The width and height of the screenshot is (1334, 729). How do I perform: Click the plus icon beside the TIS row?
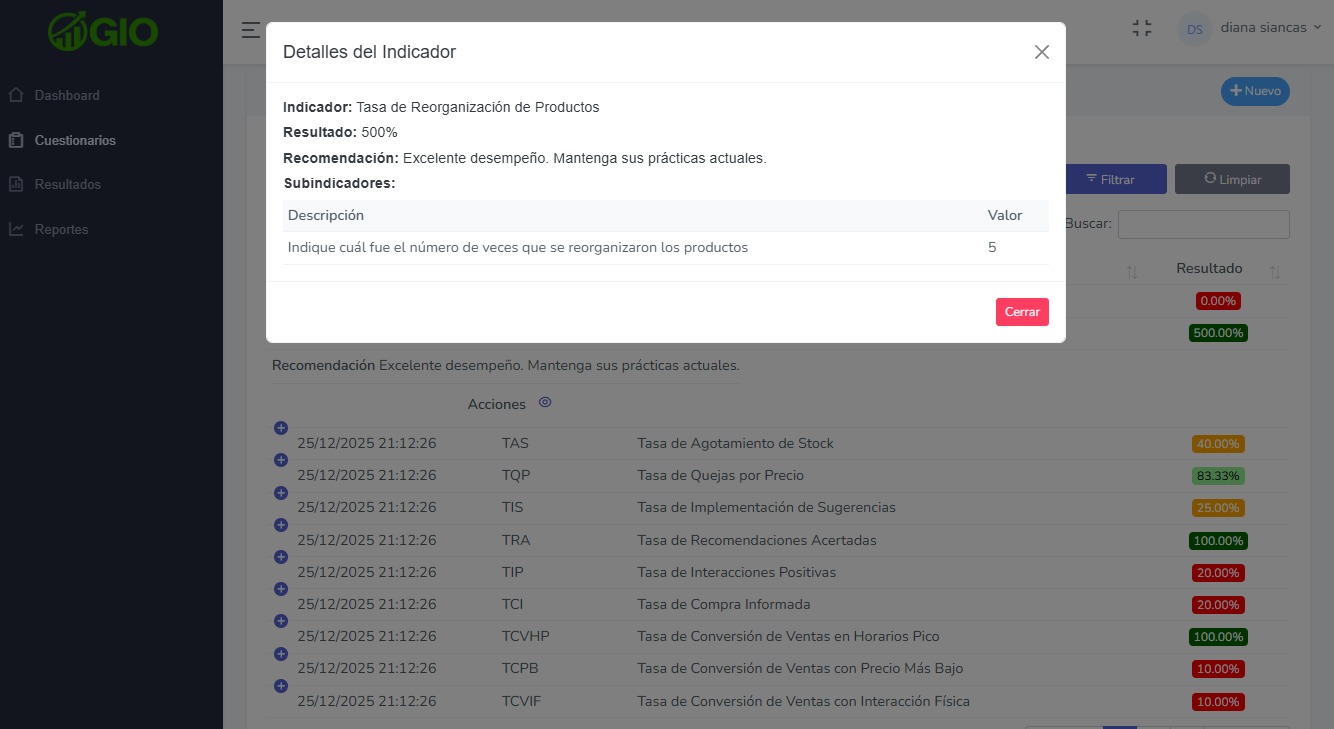[x=281, y=492]
